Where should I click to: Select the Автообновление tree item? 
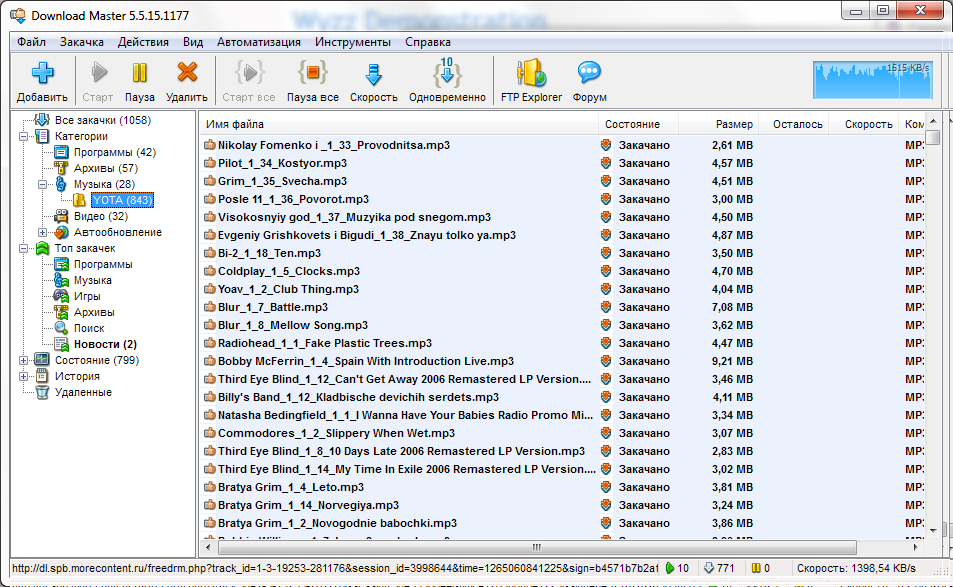[118, 232]
